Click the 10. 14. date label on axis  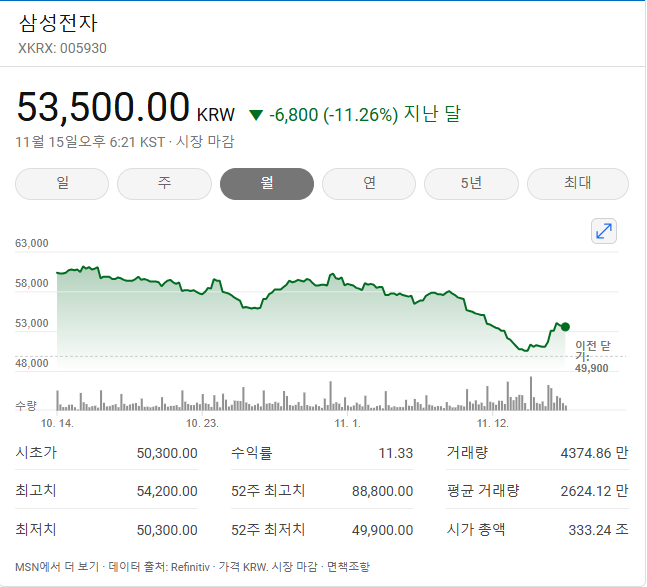(x=57, y=423)
